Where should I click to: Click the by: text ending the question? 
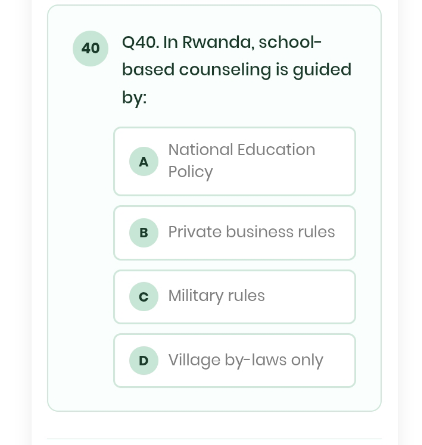coord(134,98)
